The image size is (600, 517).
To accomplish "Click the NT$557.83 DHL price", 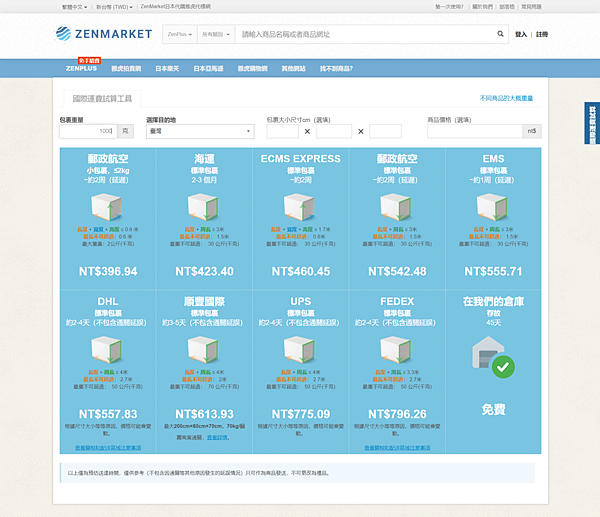I will pos(108,414).
